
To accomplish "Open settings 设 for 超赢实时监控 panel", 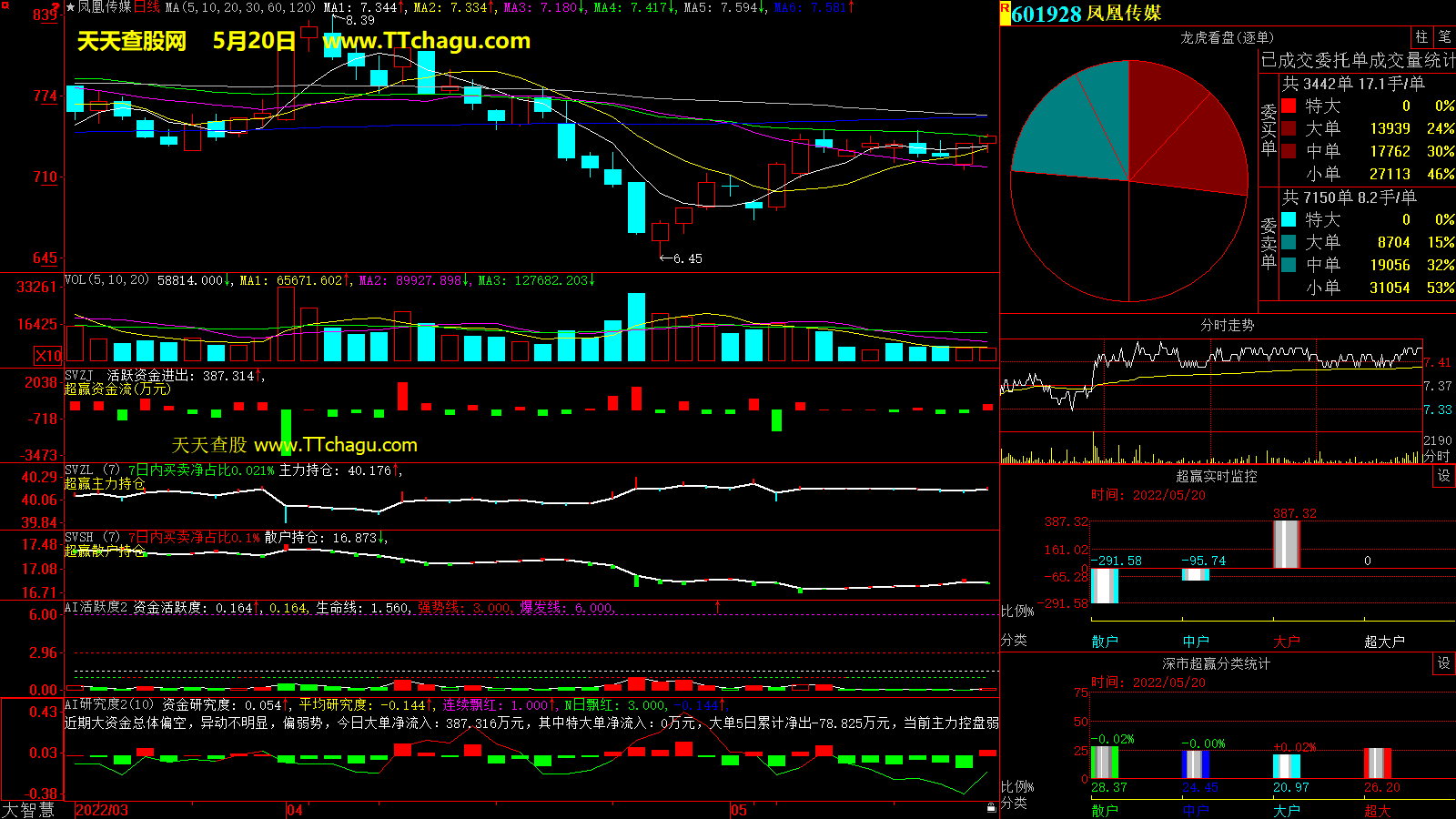I will point(1444,476).
